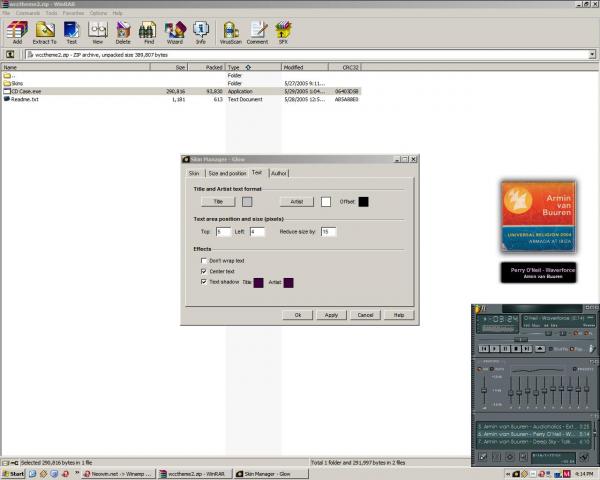
Task: Select Readme.txt in file list
Action: (x=181, y=99)
